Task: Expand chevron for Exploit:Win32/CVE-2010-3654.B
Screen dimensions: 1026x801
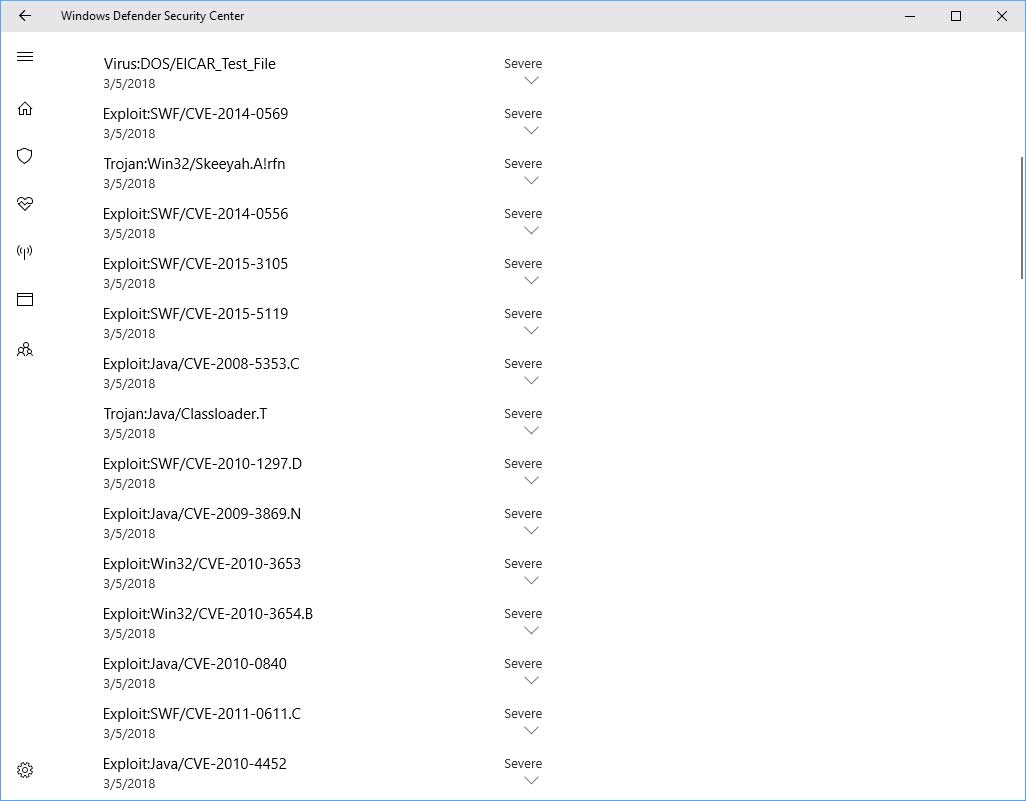Action: pos(531,630)
